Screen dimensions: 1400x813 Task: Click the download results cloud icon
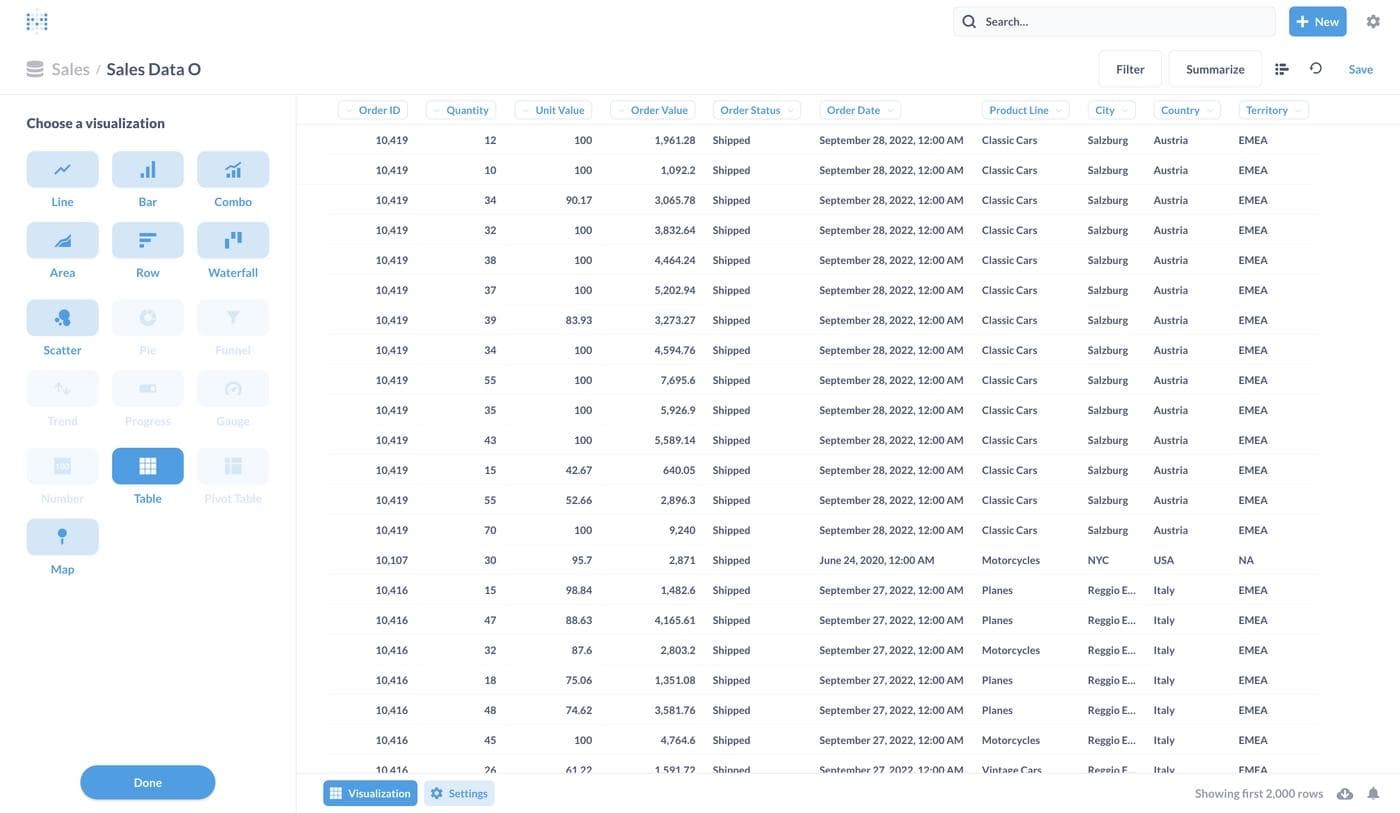tap(1345, 794)
